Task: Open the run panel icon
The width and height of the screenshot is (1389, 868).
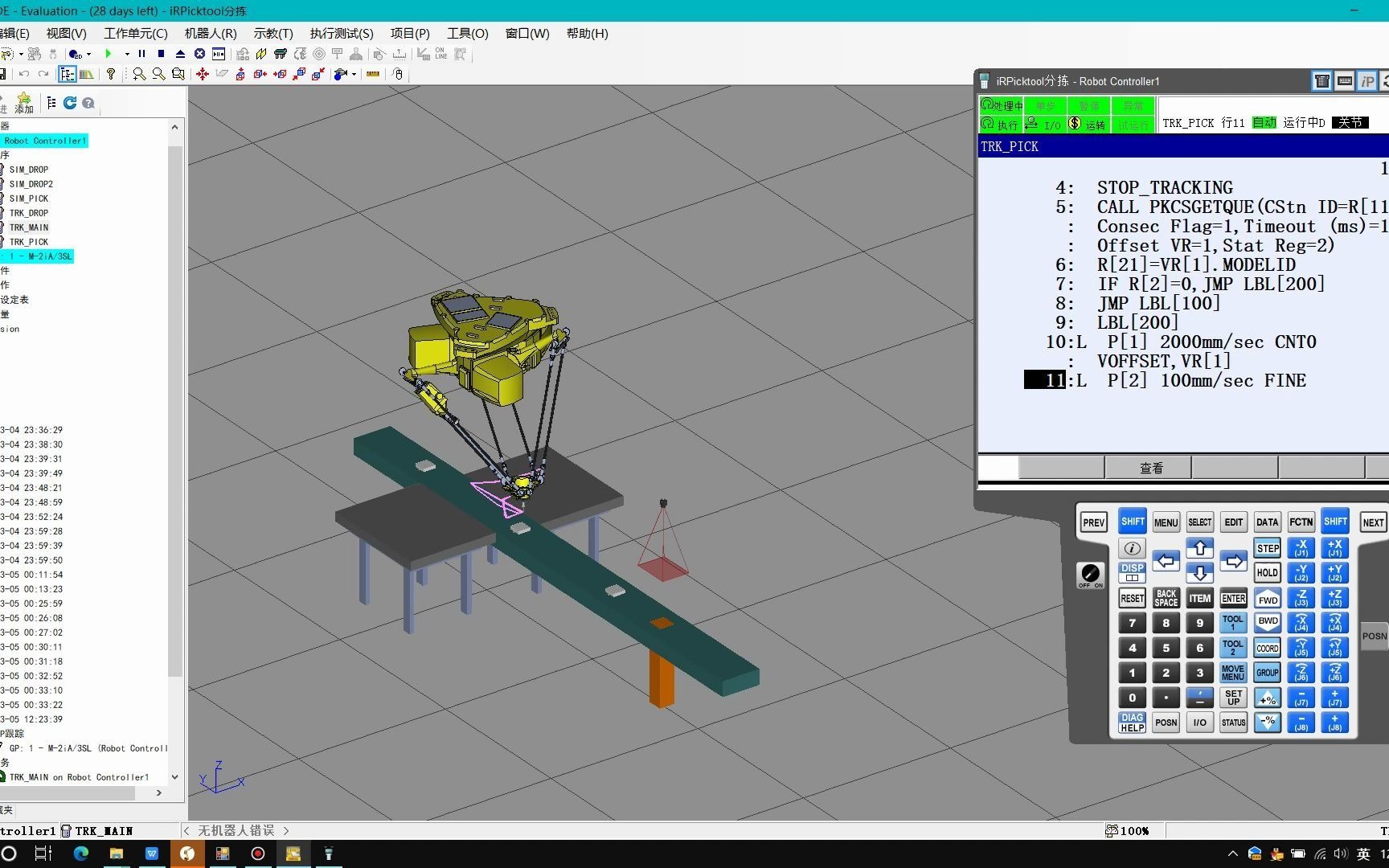Action: click(x=219, y=54)
